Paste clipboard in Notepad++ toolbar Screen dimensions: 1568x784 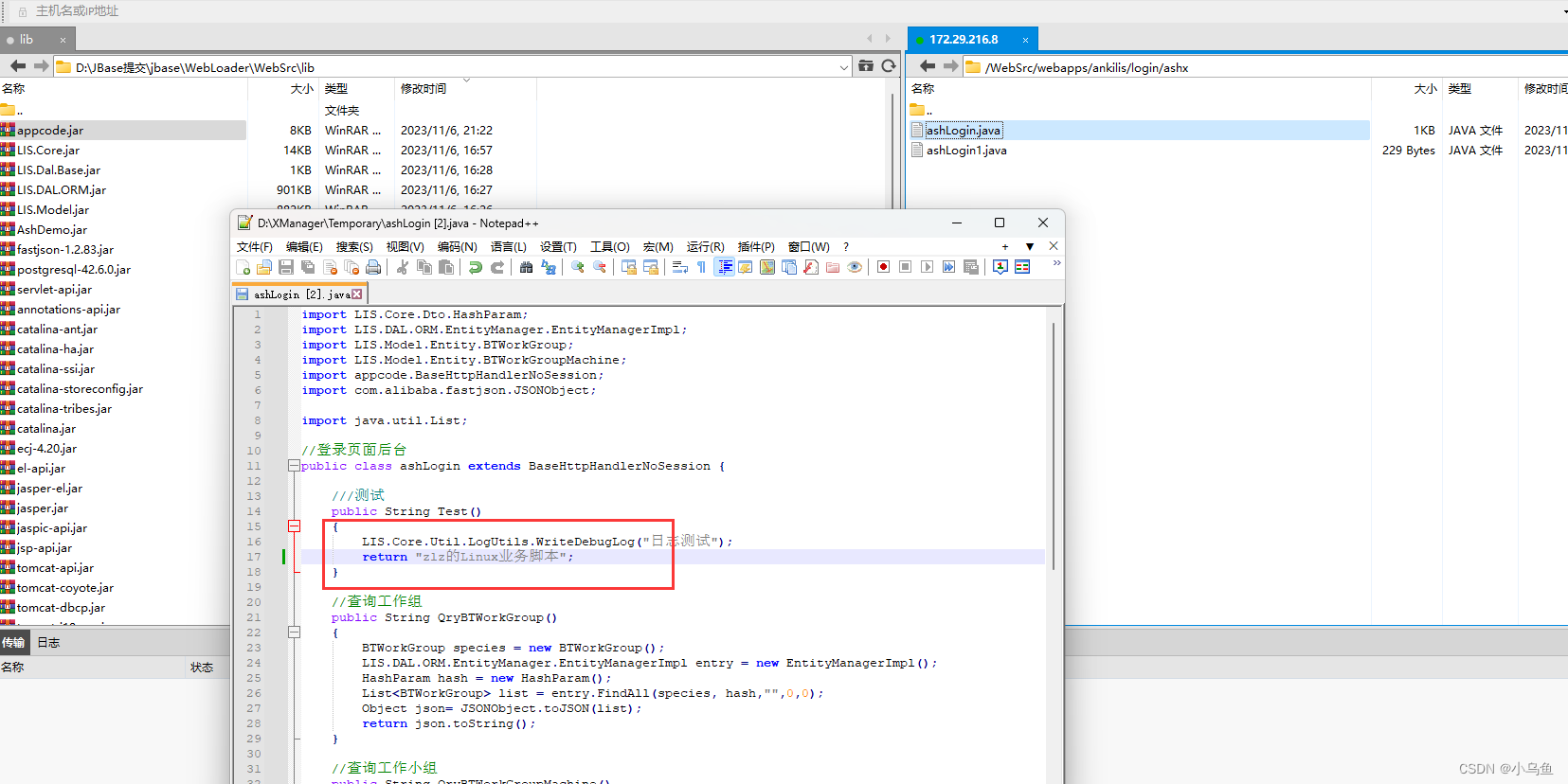point(446,268)
